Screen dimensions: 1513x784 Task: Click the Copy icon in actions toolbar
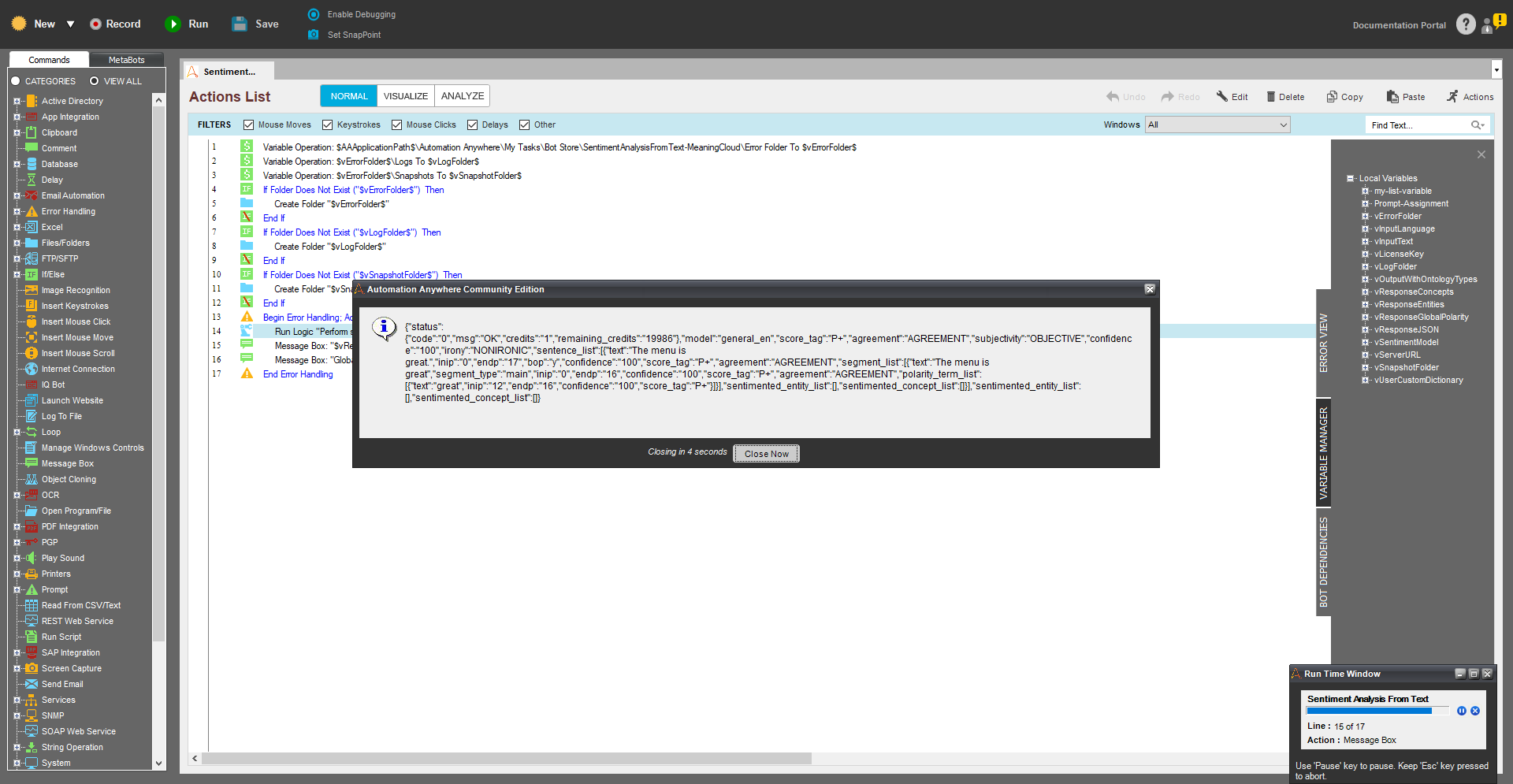(x=1332, y=97)
